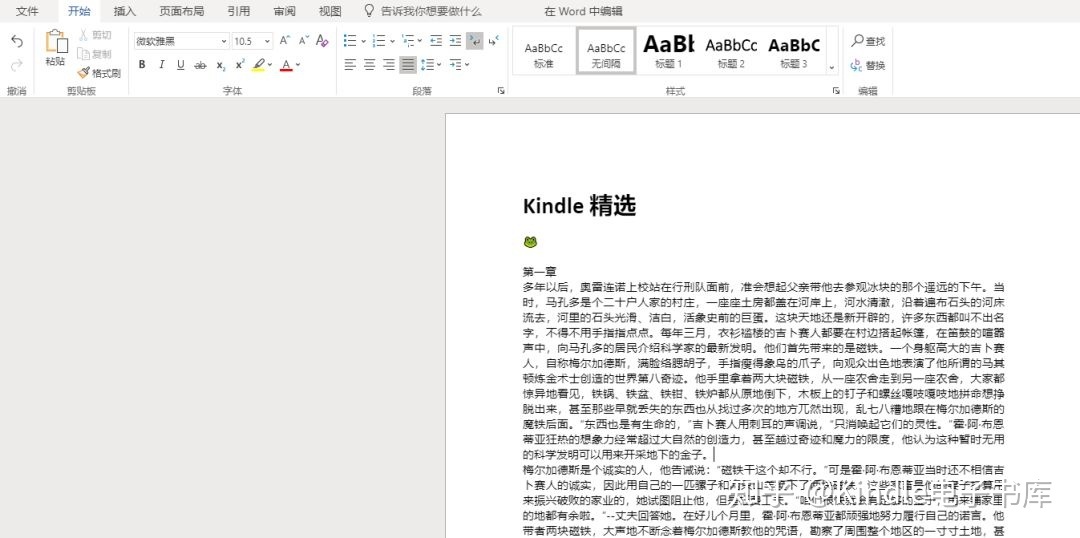This screenshot has width=1080, height=538.
Task: Click the shrink font size icon
Action: [x=303, y=41]
